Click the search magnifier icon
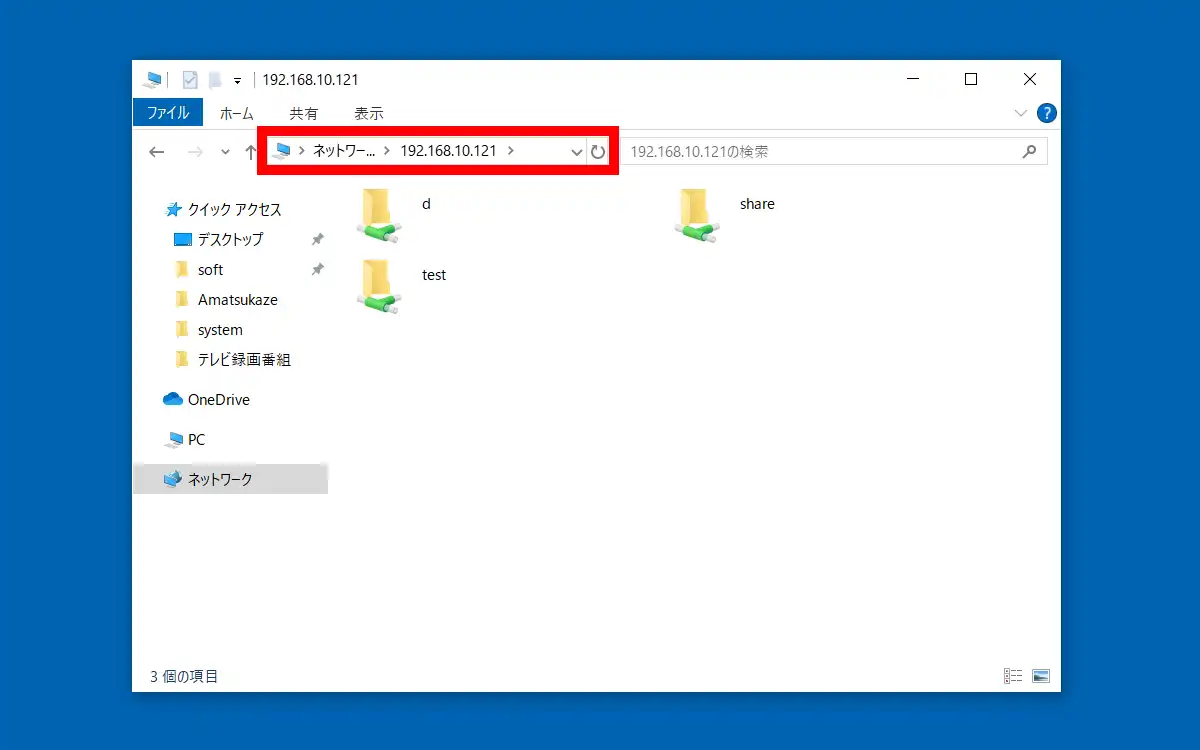Screen dimensions: 1200x750 pyautogui.click(x=1029, y=152)
